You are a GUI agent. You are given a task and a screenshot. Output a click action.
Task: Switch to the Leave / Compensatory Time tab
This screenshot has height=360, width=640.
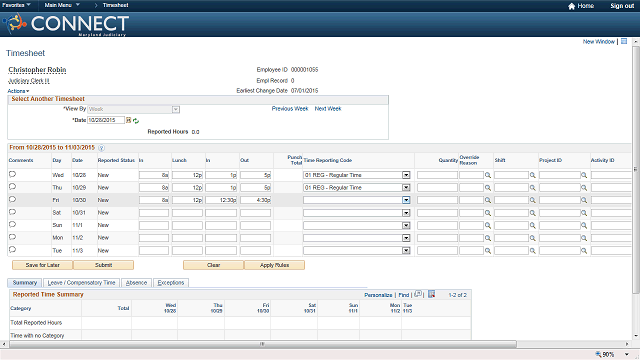point(81,282)
